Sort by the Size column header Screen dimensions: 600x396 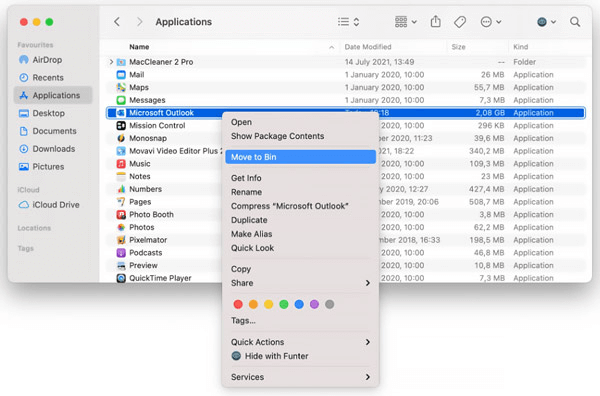458,47
